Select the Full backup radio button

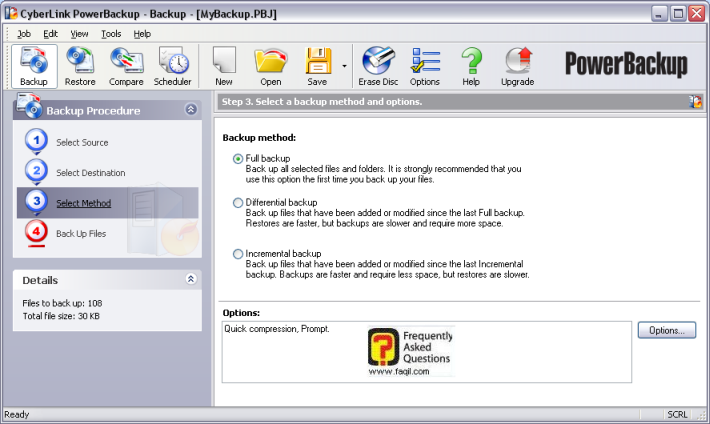pos(238,159)
